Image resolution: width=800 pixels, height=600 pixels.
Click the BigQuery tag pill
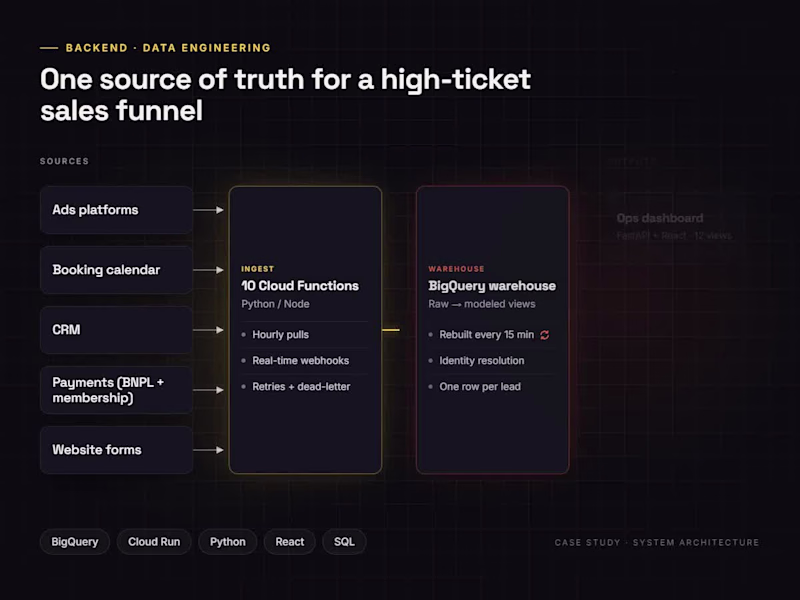(74, 542)
